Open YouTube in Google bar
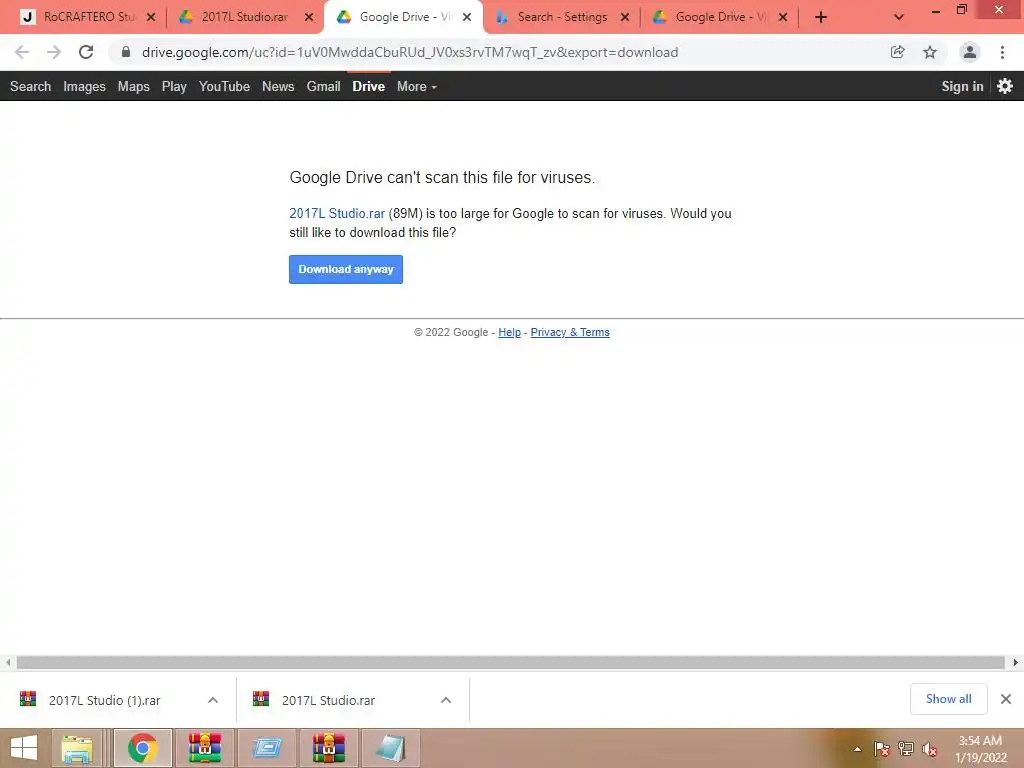This screenshot has height=768, width=1024. 224,86
